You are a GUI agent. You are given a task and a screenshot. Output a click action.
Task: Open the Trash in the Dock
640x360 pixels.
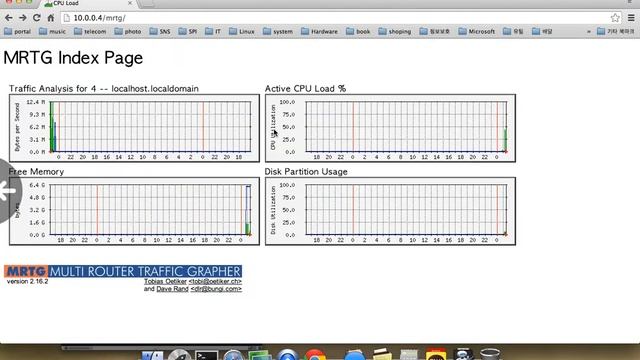click(490, 354)
